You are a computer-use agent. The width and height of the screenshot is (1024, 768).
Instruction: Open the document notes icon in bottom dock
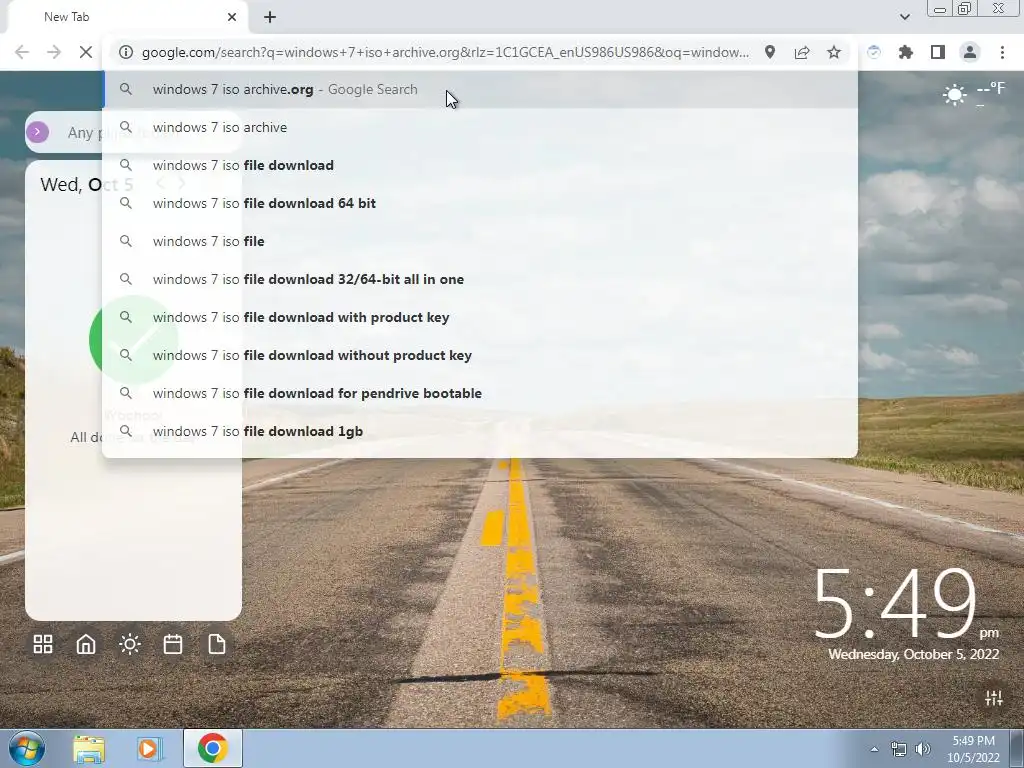[216, 645]
